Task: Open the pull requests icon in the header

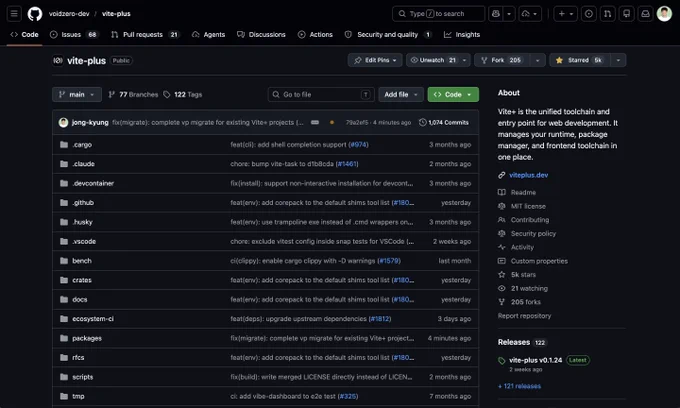Action: click(608, 14)
